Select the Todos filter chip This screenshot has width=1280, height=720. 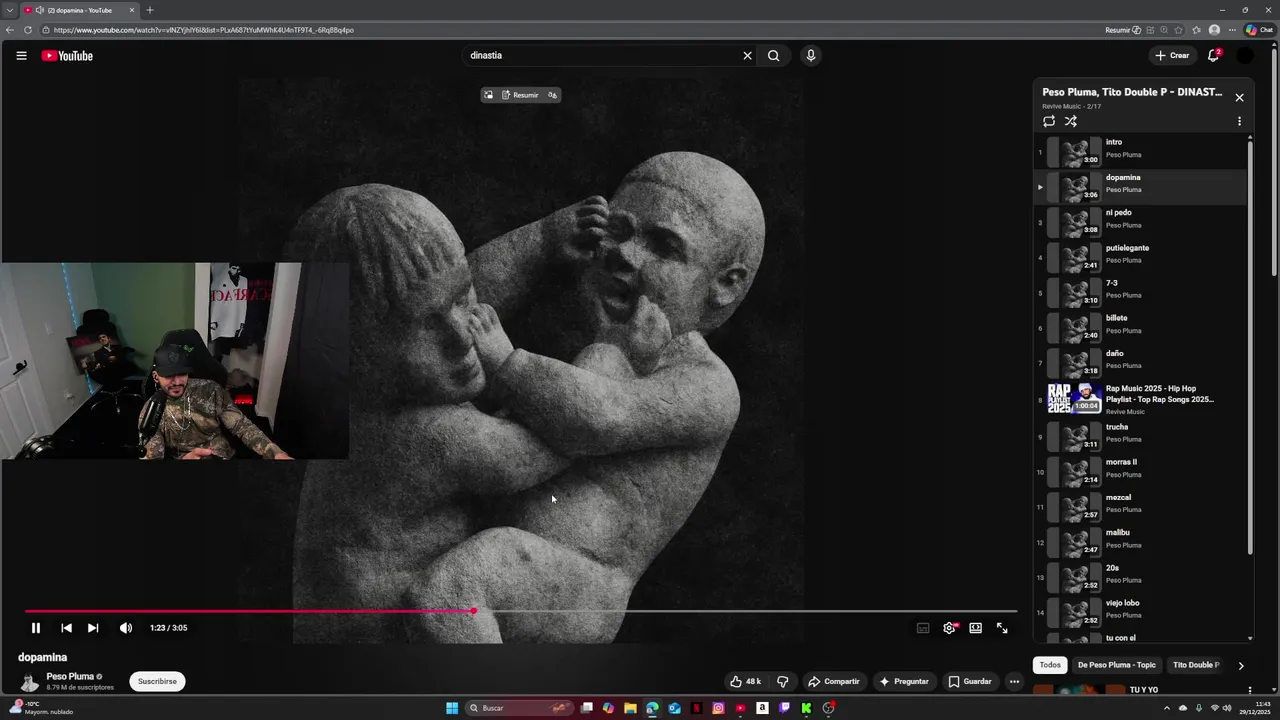(x=1050, y=665)
